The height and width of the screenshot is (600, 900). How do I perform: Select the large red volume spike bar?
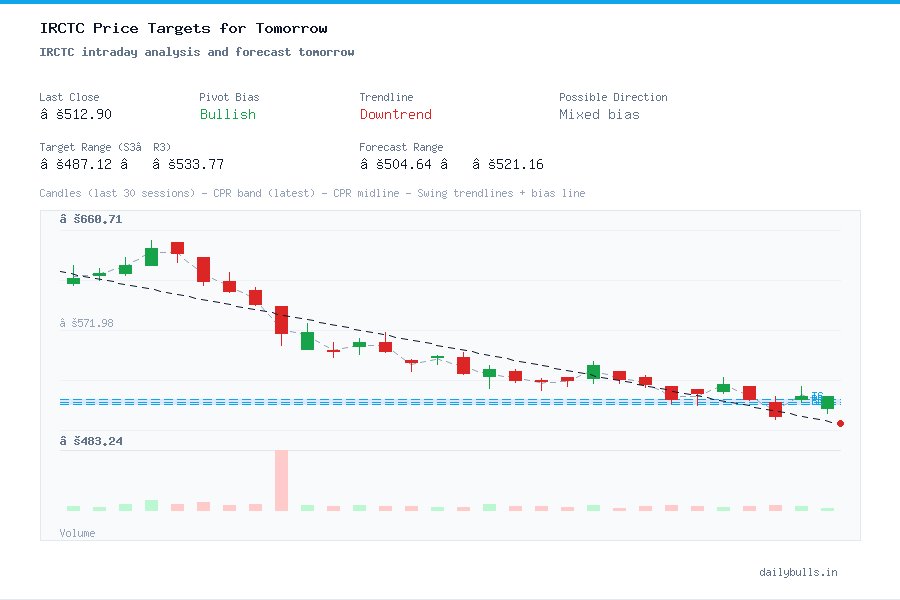pos(281,480)
